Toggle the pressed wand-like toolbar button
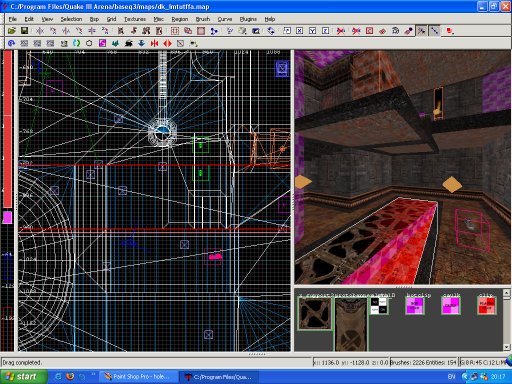The height and width of the screenshot is (384, 512). pos(422,31)
